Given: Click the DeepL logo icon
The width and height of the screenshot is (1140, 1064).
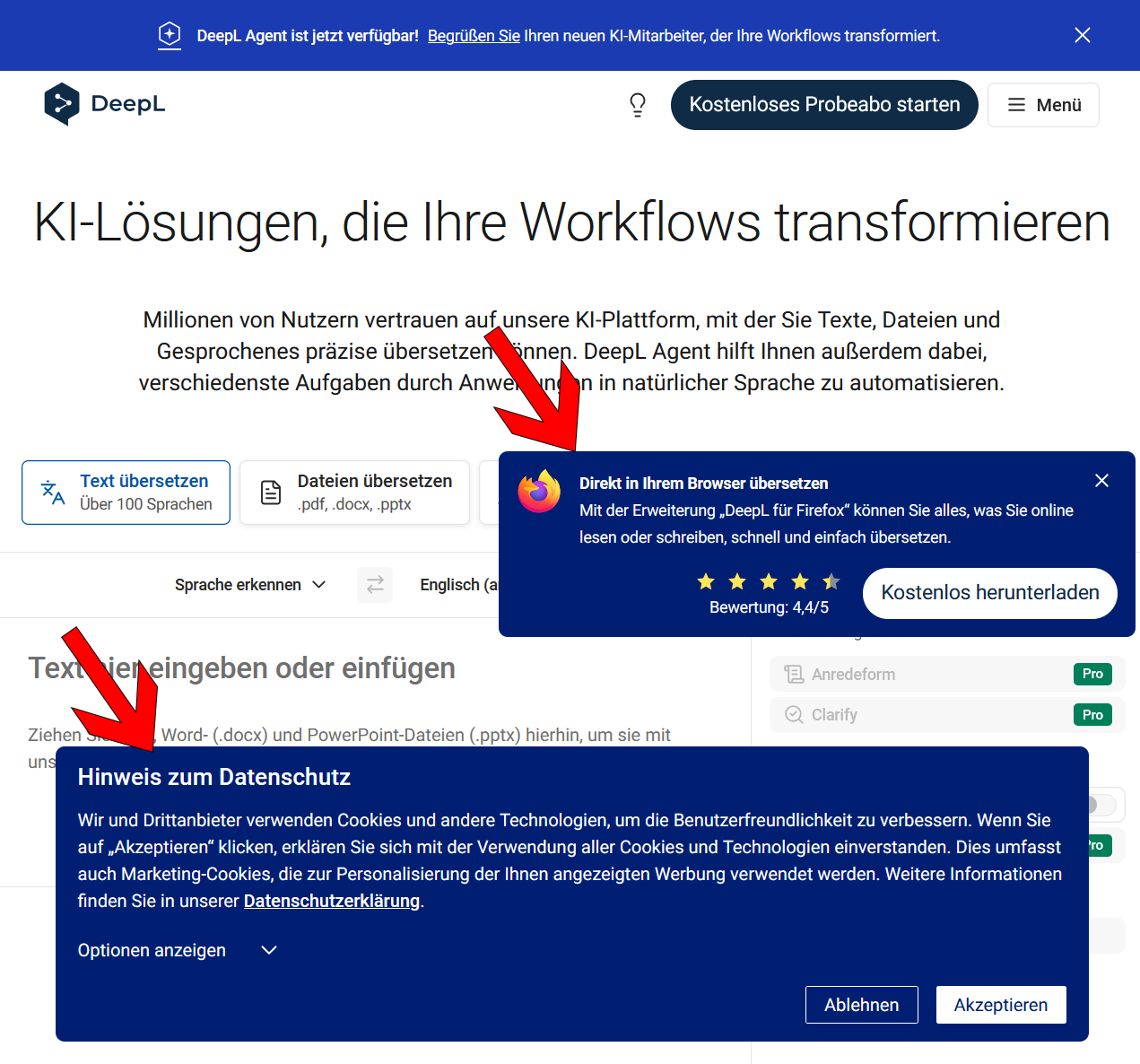Looking at the screenshot, I should tap(62, 104).
